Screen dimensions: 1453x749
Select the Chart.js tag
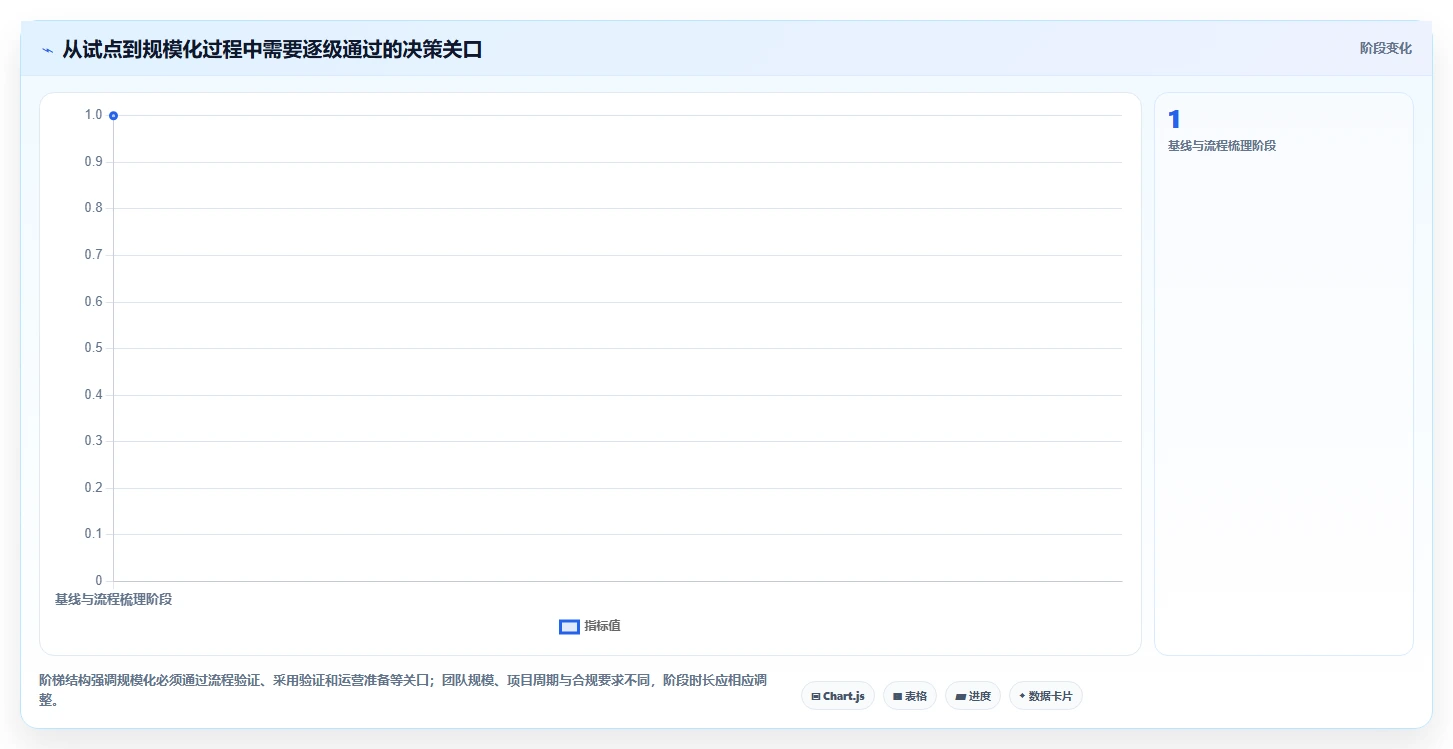pyautogui.click(x=838, y=696)
